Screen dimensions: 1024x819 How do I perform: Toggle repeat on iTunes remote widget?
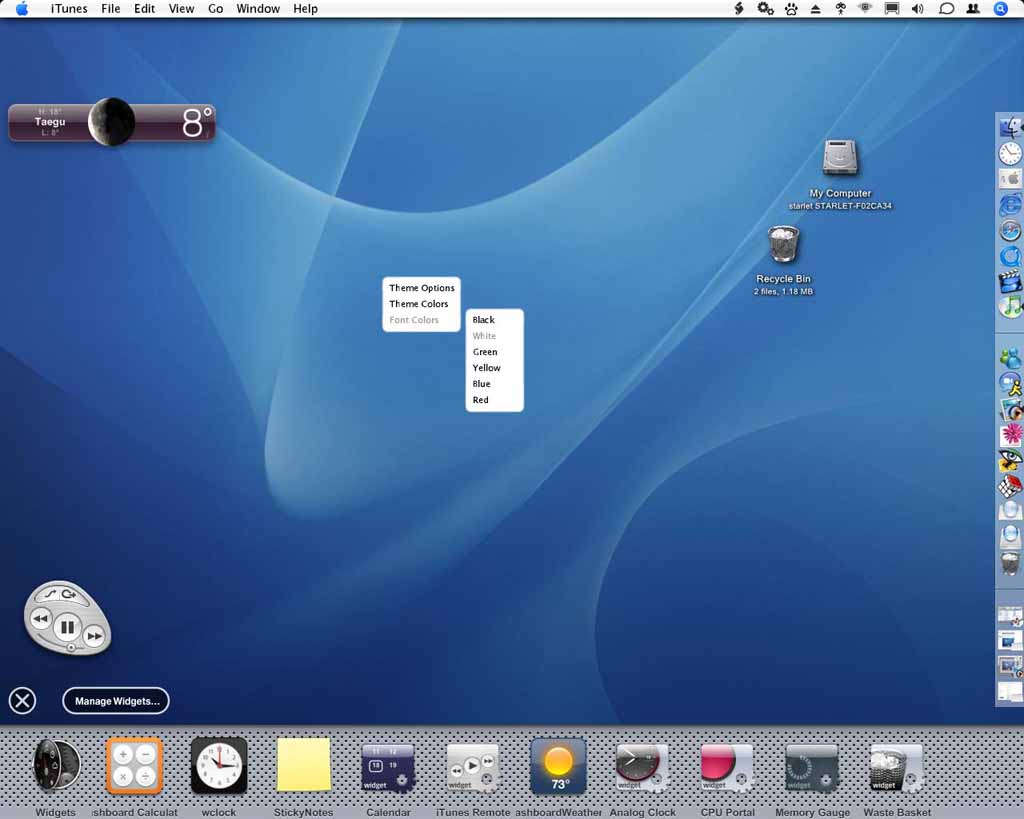point(69,595)
